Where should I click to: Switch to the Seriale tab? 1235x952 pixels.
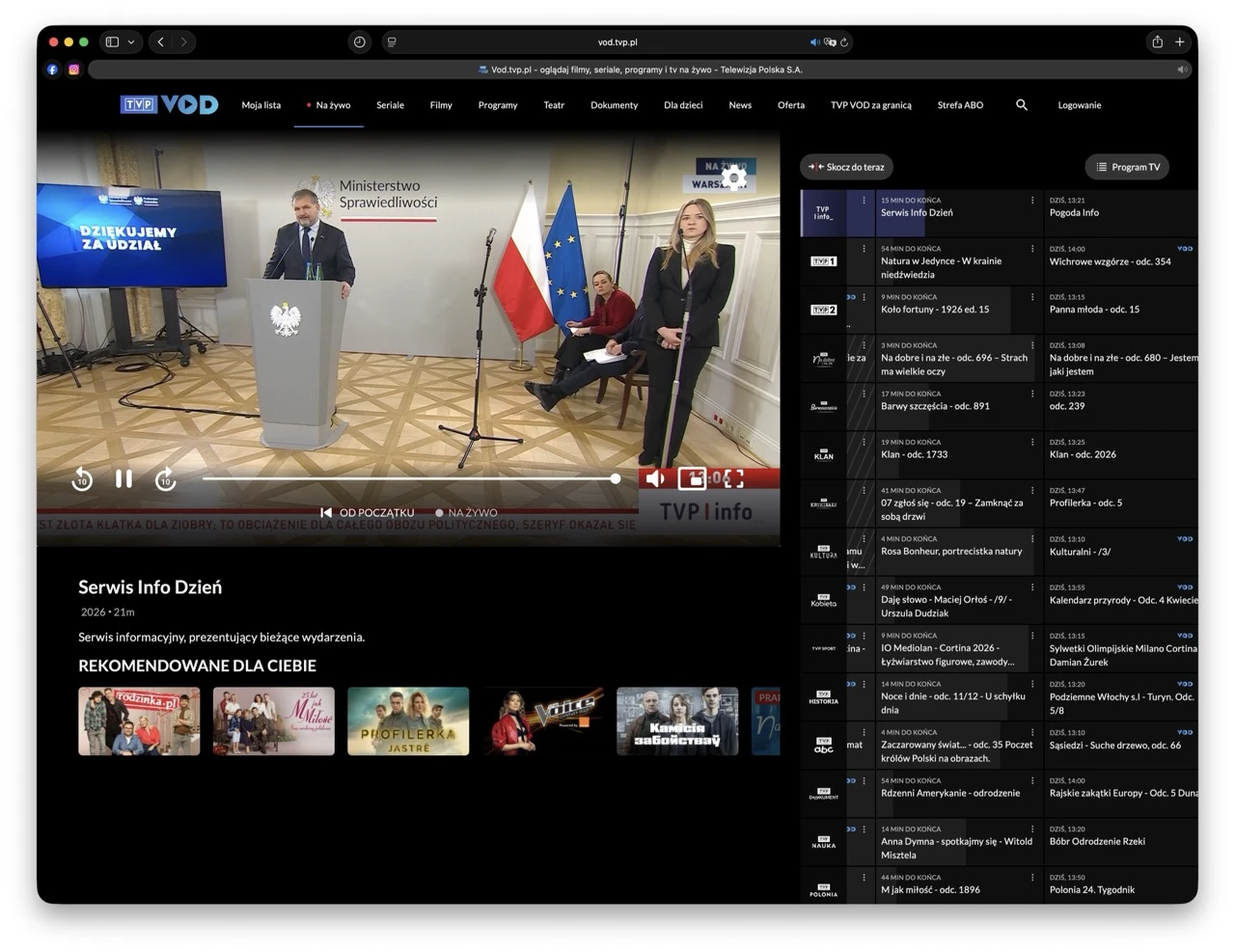click(390, 105)
